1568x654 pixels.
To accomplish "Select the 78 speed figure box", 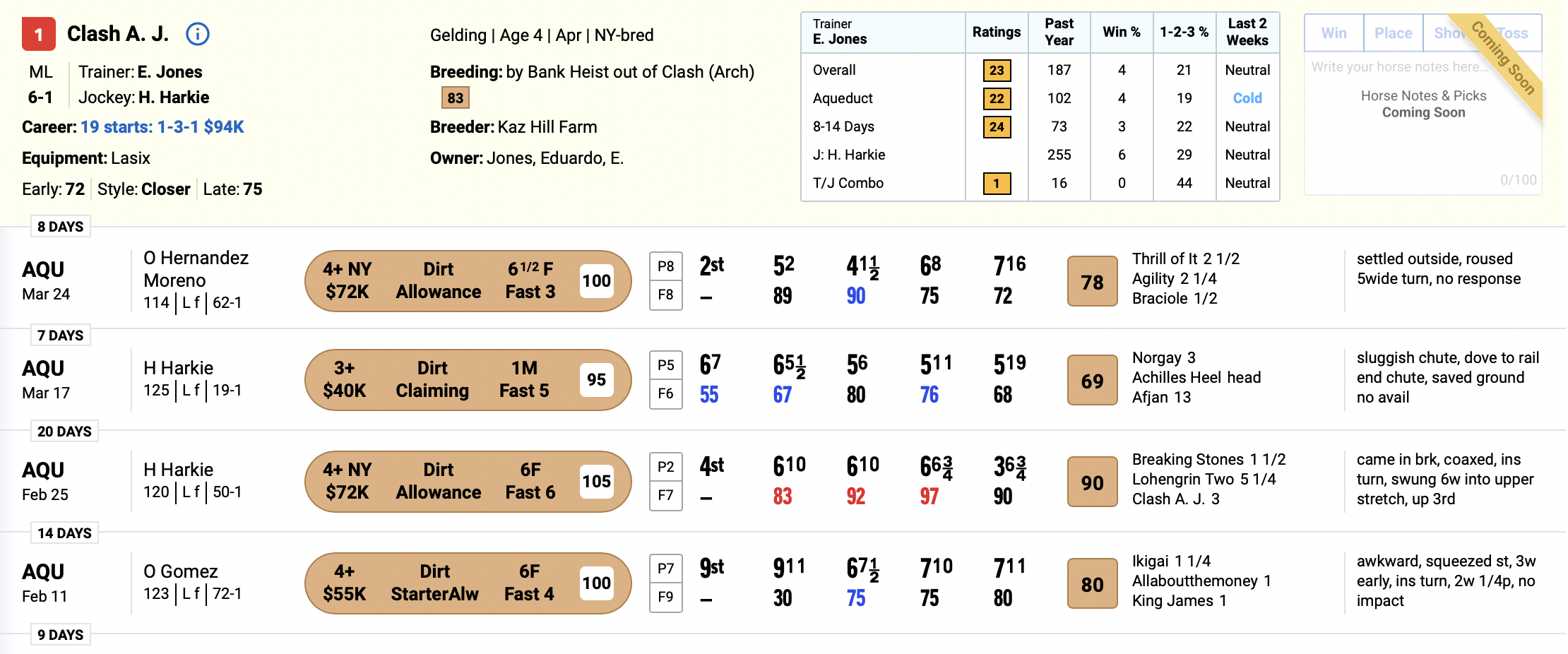I will [1092, 281].
